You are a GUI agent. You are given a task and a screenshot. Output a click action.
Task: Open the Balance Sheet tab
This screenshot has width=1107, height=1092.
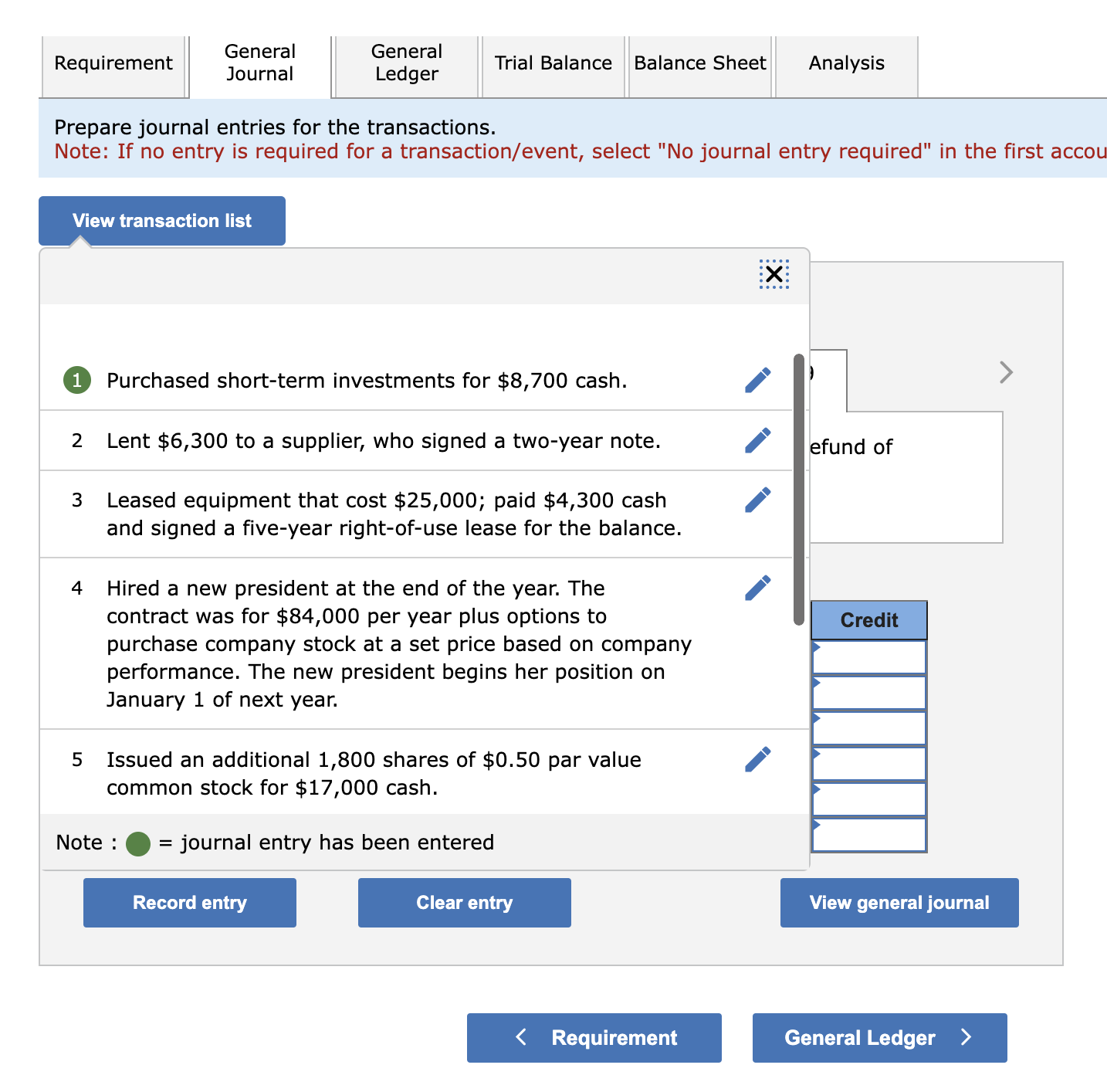[x=699, y=63]
